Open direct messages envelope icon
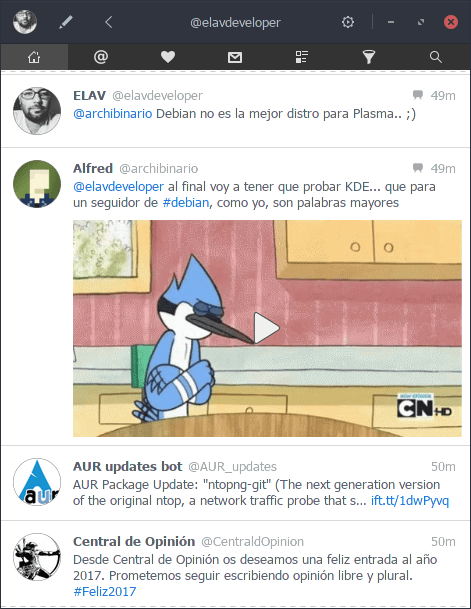 click(235, 57)
